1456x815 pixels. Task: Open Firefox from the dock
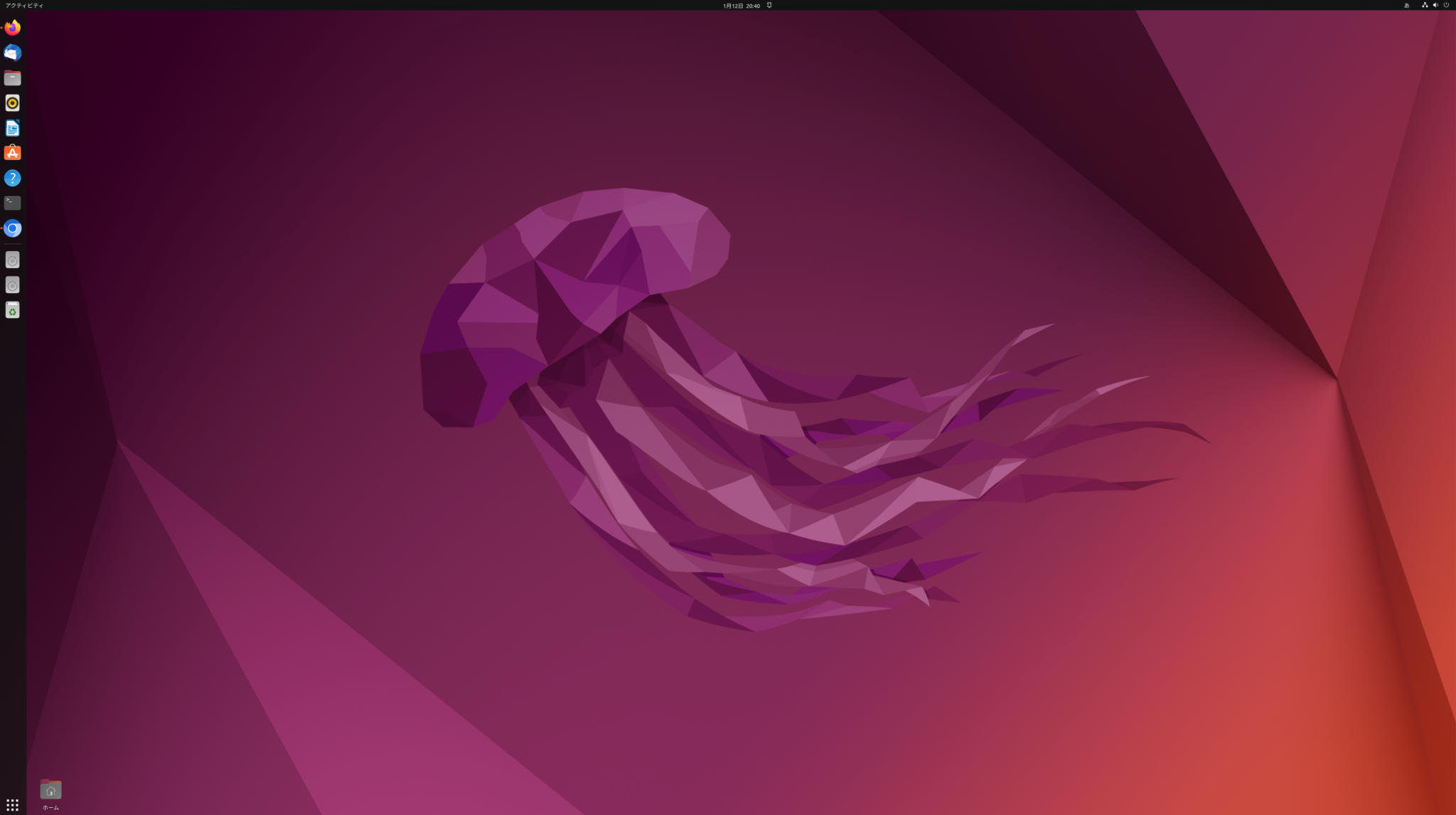tap(12, 28)
